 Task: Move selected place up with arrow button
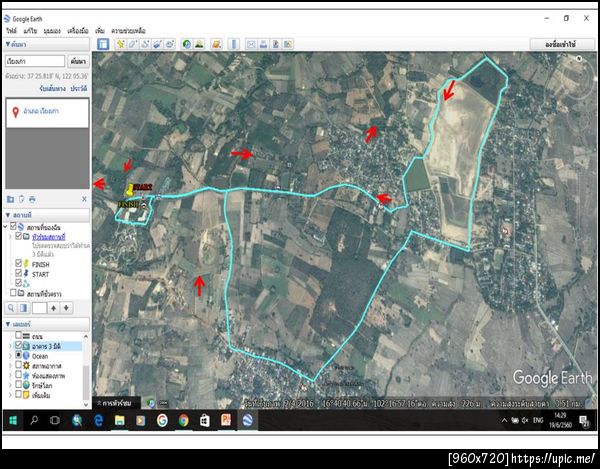(54, 308)
